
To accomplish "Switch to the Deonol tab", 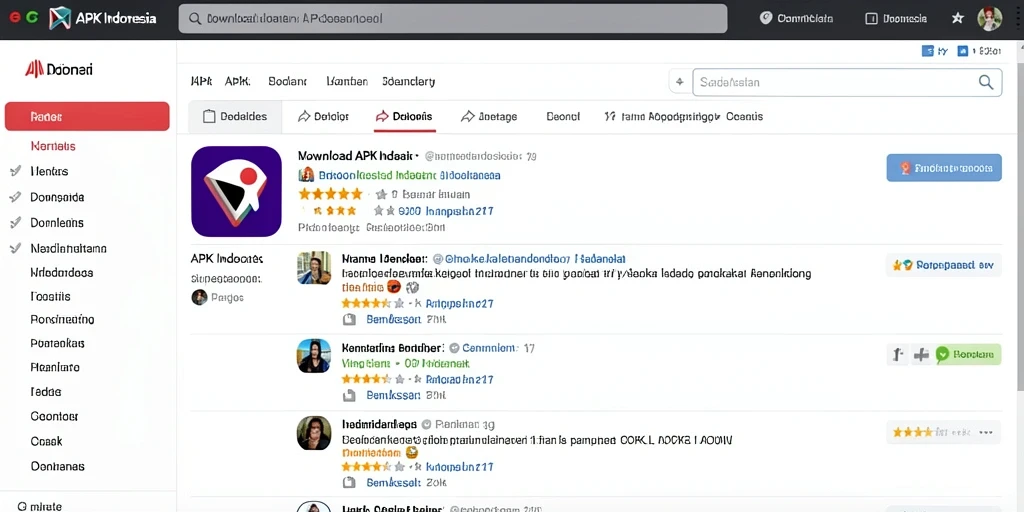I will pyautogui.click(x=563, y=117).
